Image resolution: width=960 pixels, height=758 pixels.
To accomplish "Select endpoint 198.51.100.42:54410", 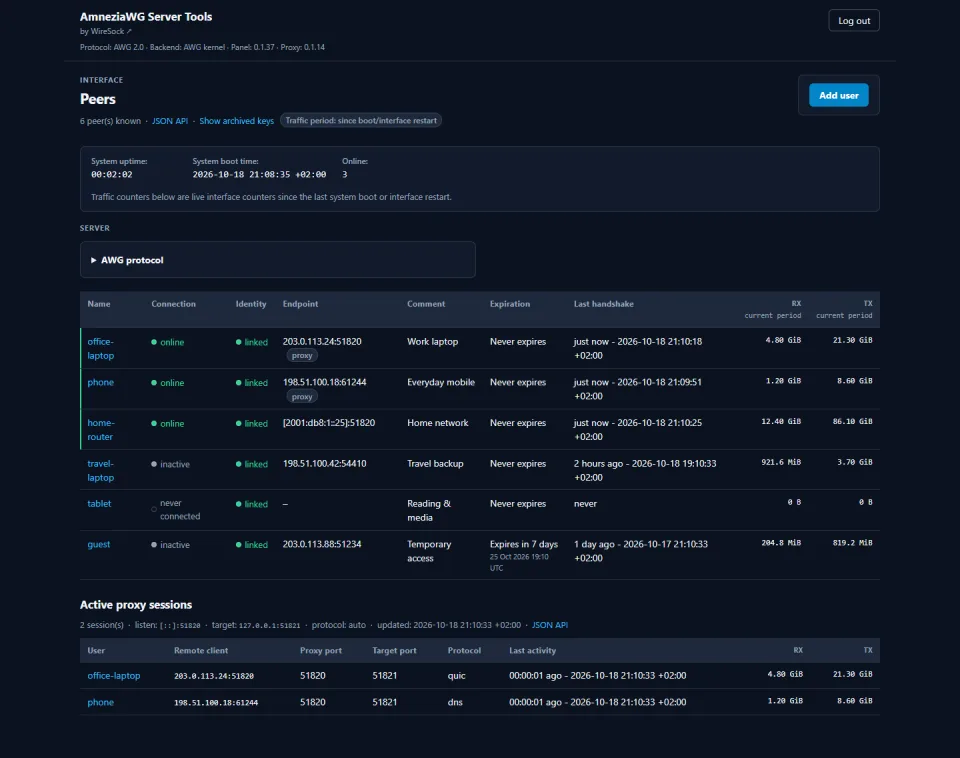I will (x=324, y=463).
